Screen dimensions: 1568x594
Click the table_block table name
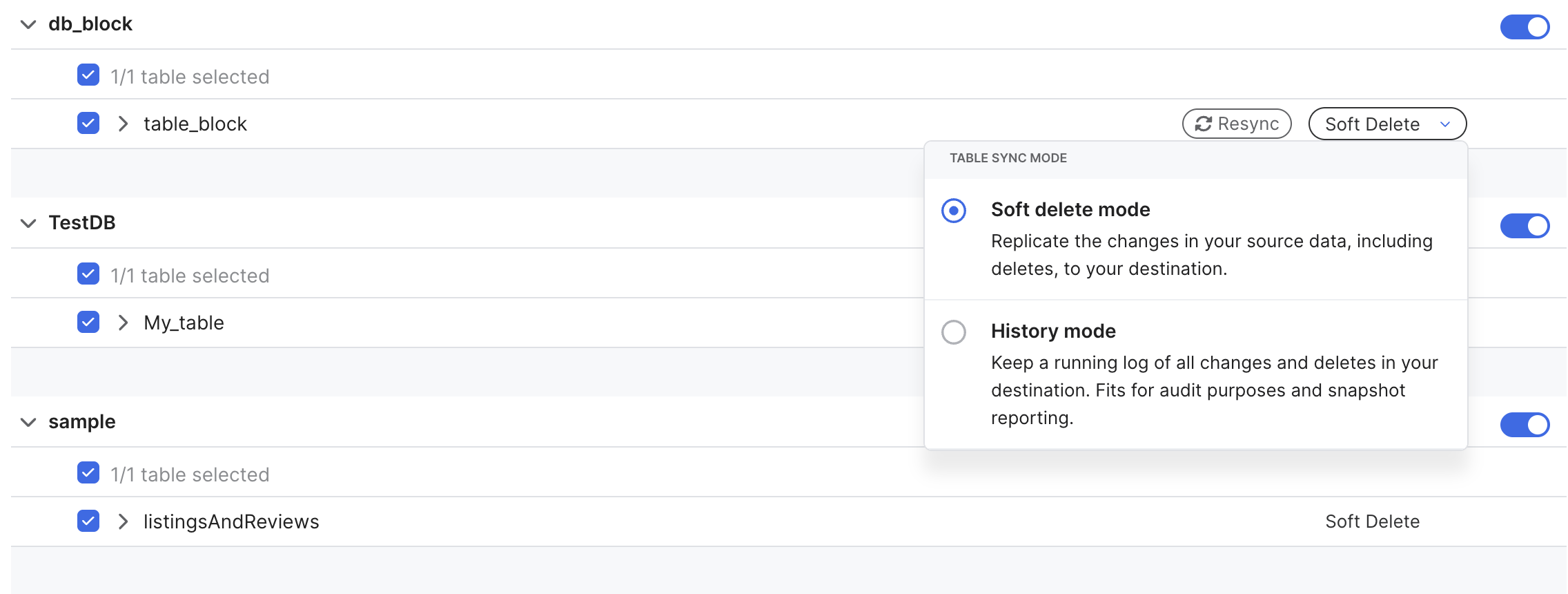coord(195,124)
